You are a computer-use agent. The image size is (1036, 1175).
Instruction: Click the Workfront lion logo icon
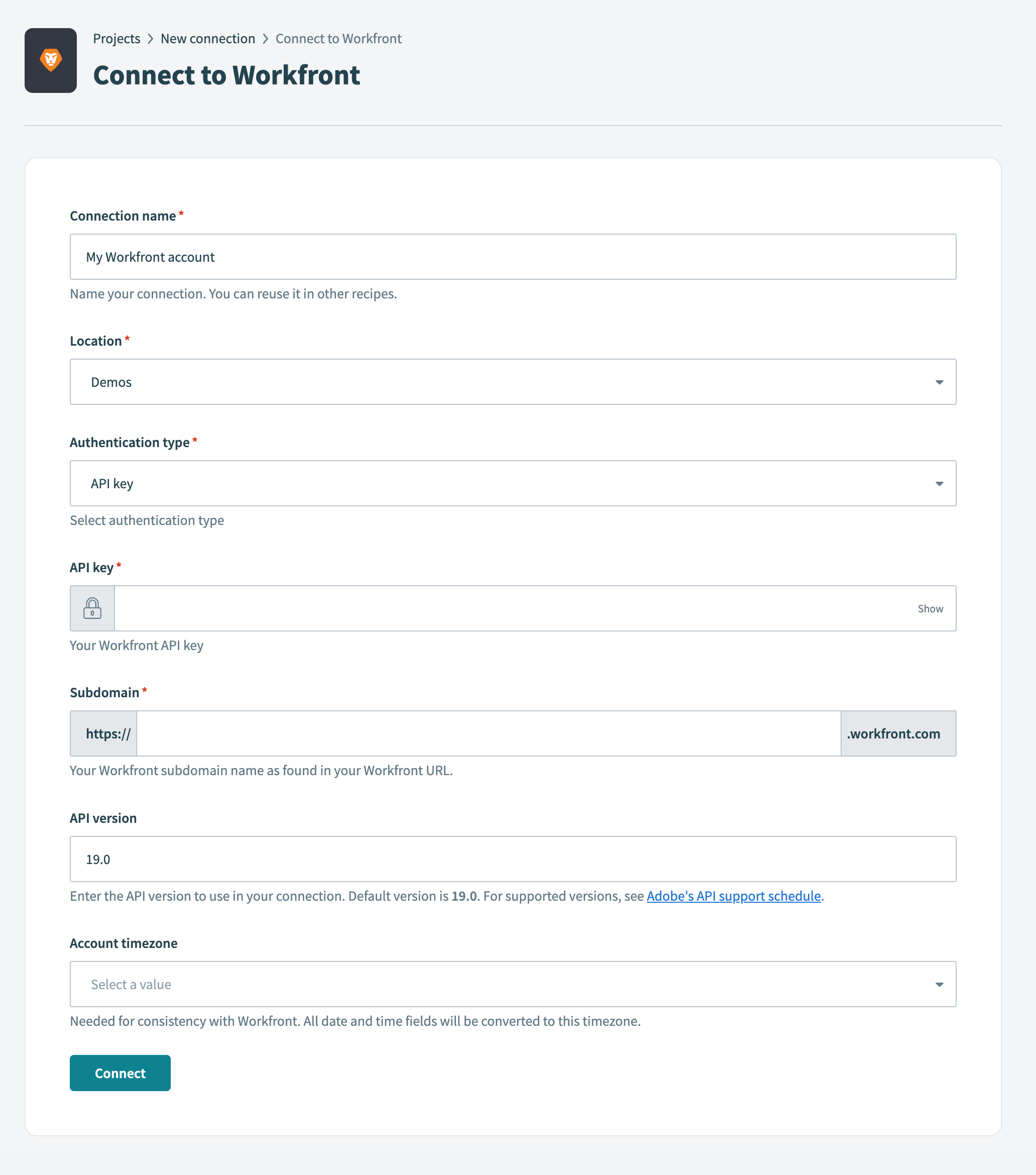[x=51, y=59]
